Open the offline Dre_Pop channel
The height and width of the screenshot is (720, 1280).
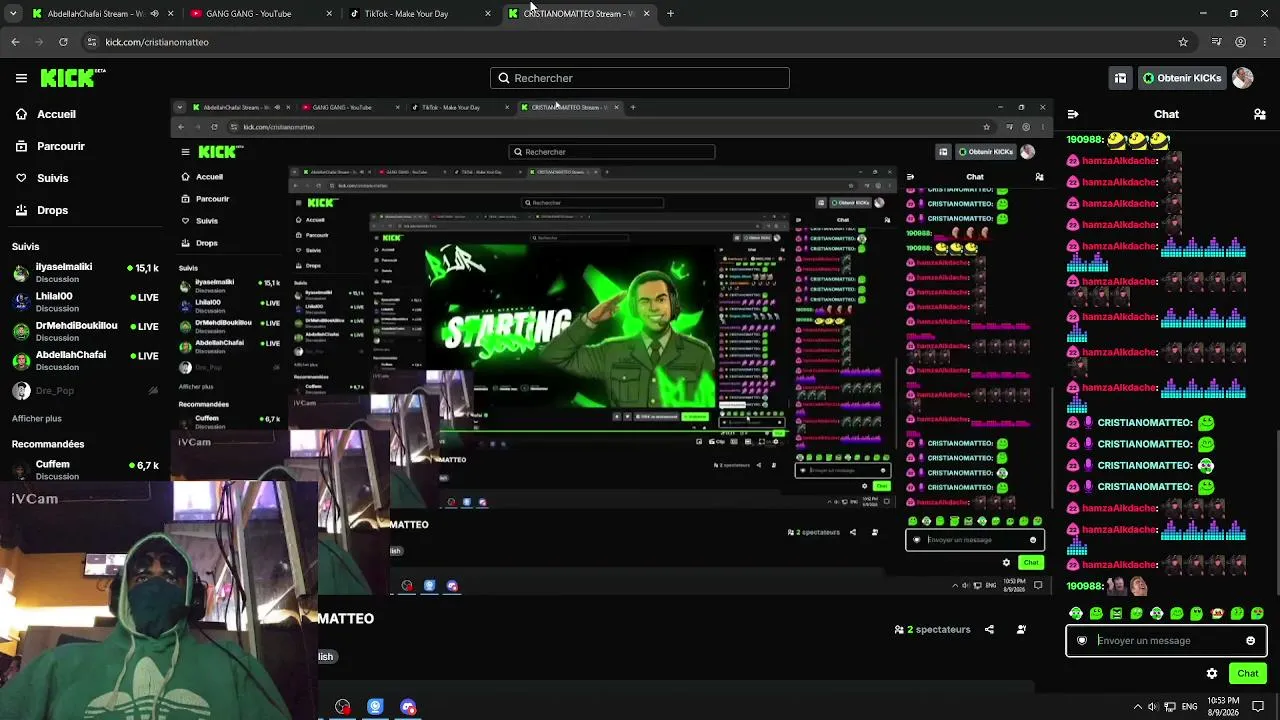(85, 391)
